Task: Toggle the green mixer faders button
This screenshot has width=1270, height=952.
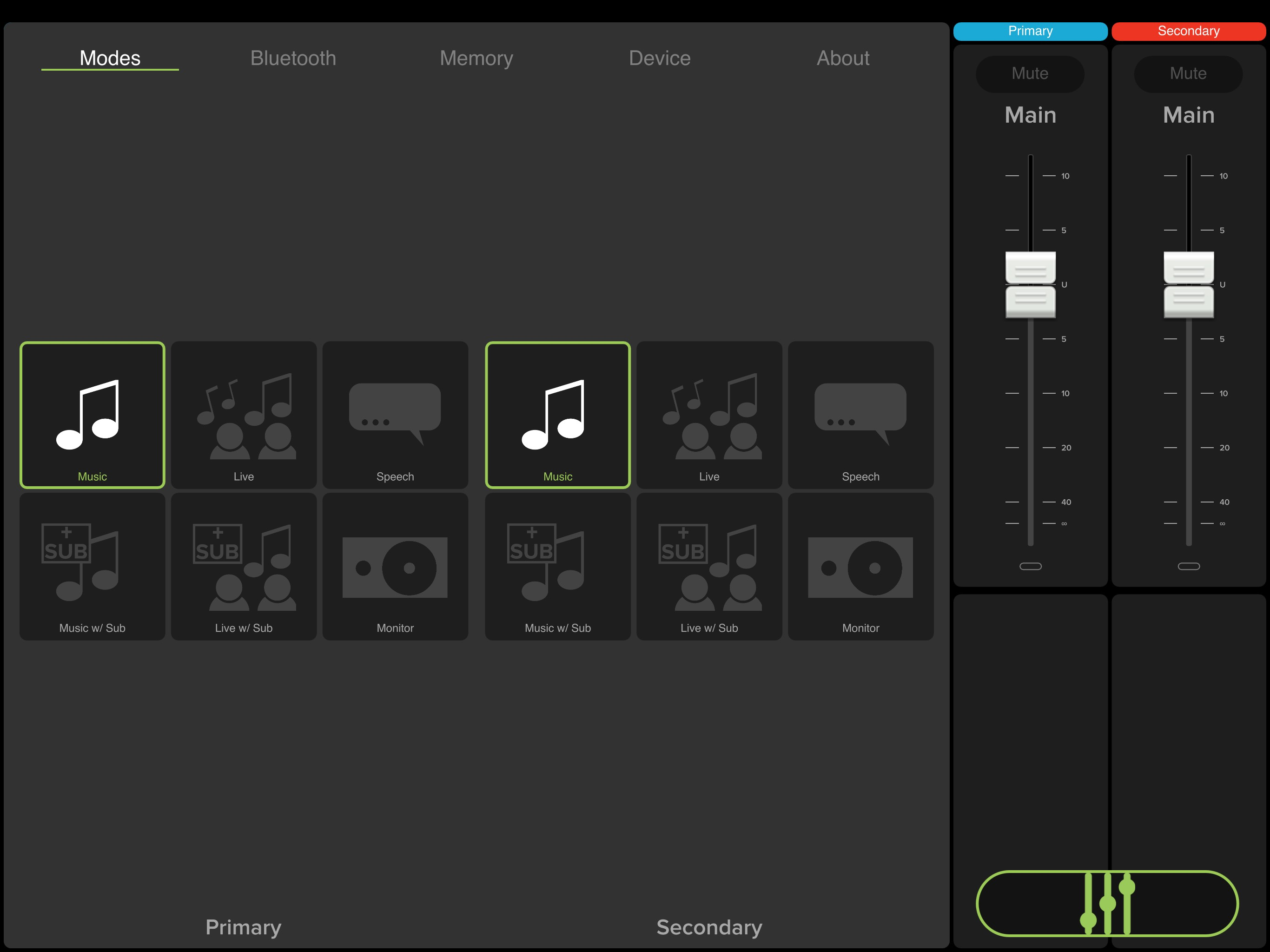Action: click(x=1107, y=903)
